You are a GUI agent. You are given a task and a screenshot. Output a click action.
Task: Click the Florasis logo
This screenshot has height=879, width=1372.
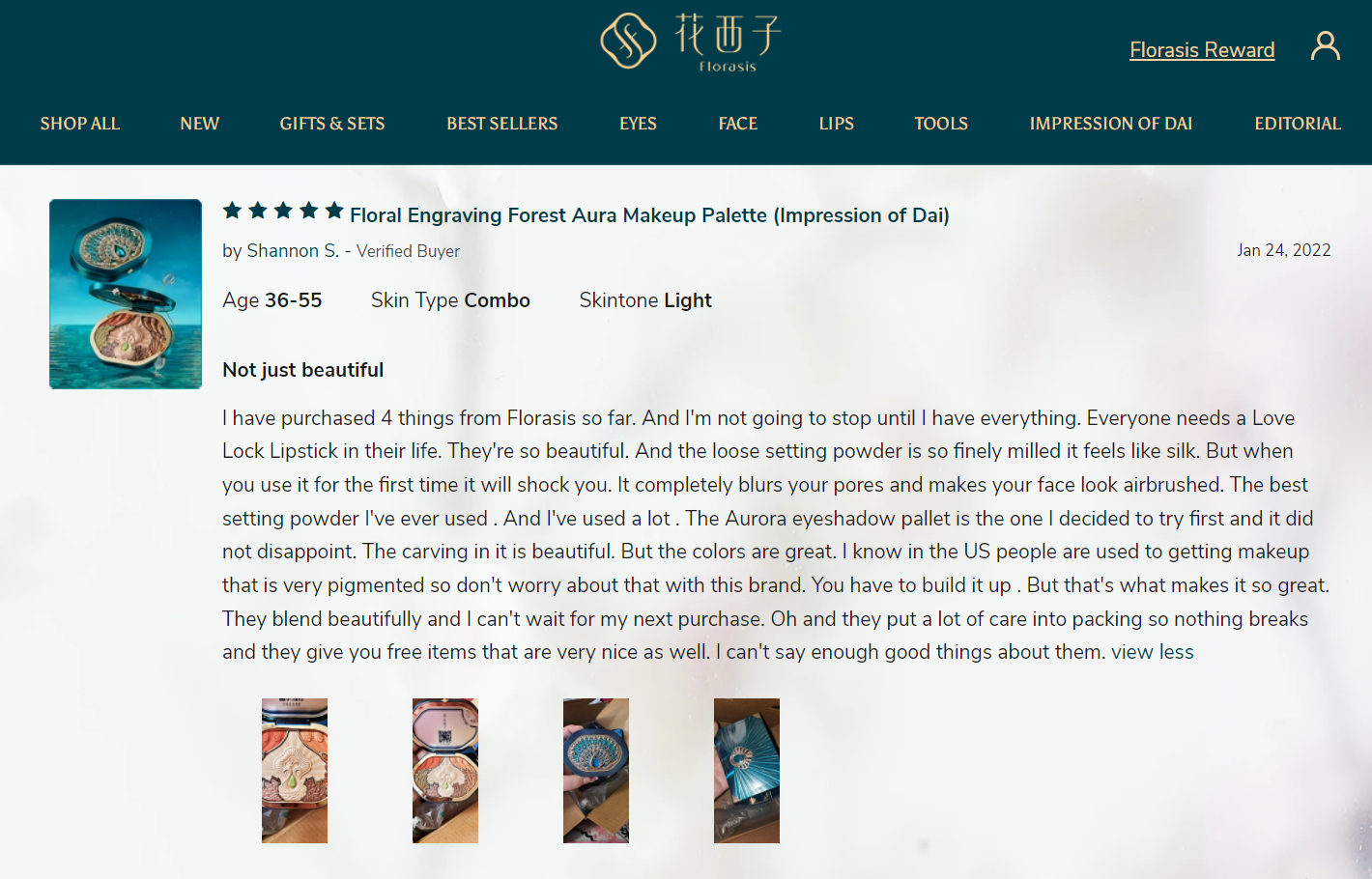click(690, 42)
